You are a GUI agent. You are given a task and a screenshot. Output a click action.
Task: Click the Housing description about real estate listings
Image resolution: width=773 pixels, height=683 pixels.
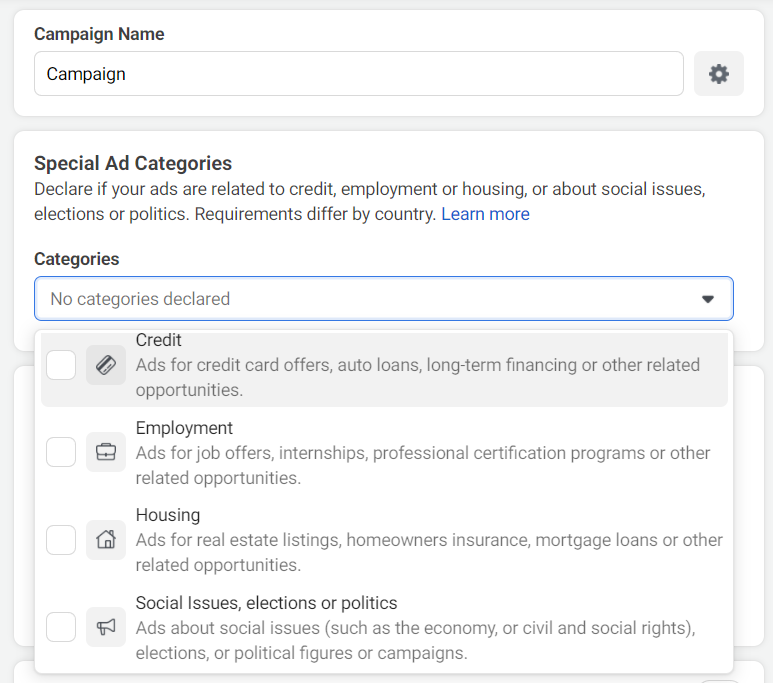tap(429, 552)
